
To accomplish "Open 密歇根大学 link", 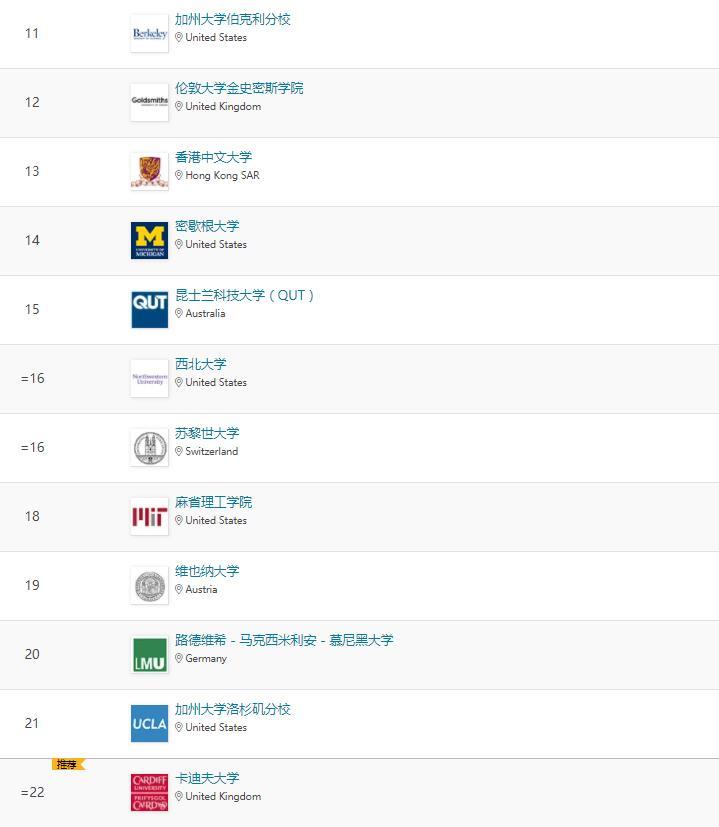I will [207, 226].
